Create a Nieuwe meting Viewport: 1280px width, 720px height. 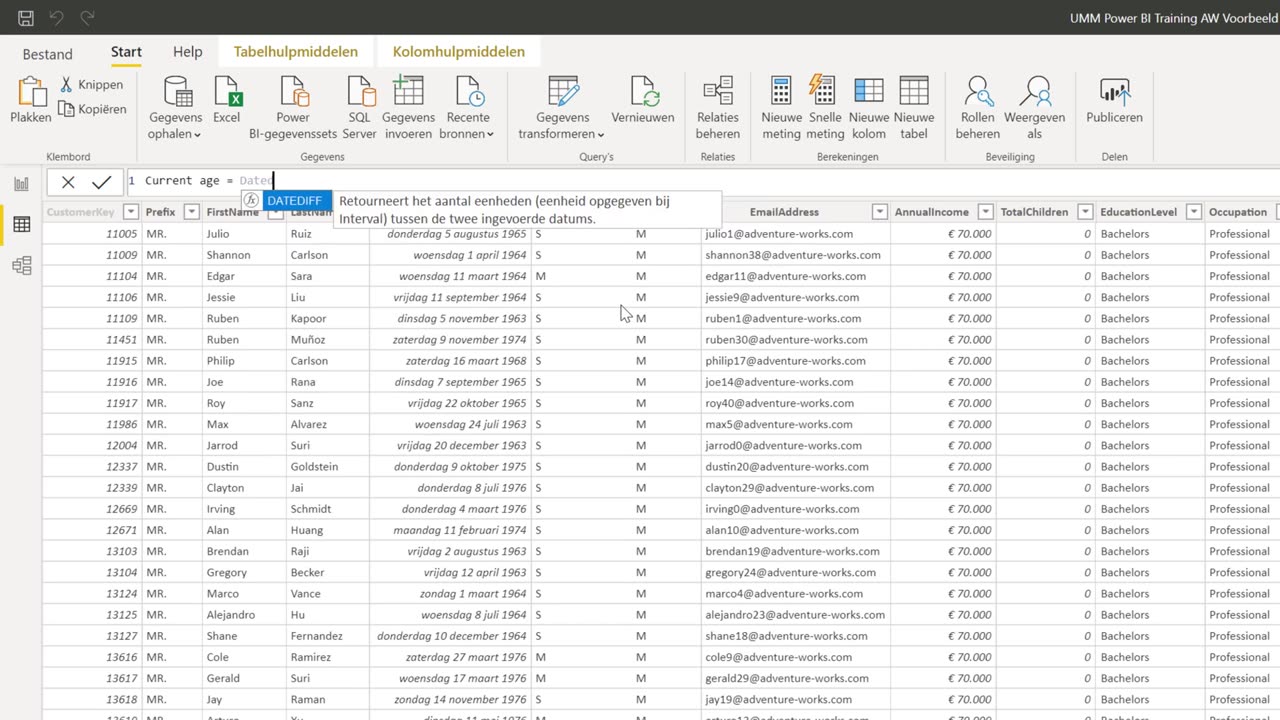click(x=781, y=108)
